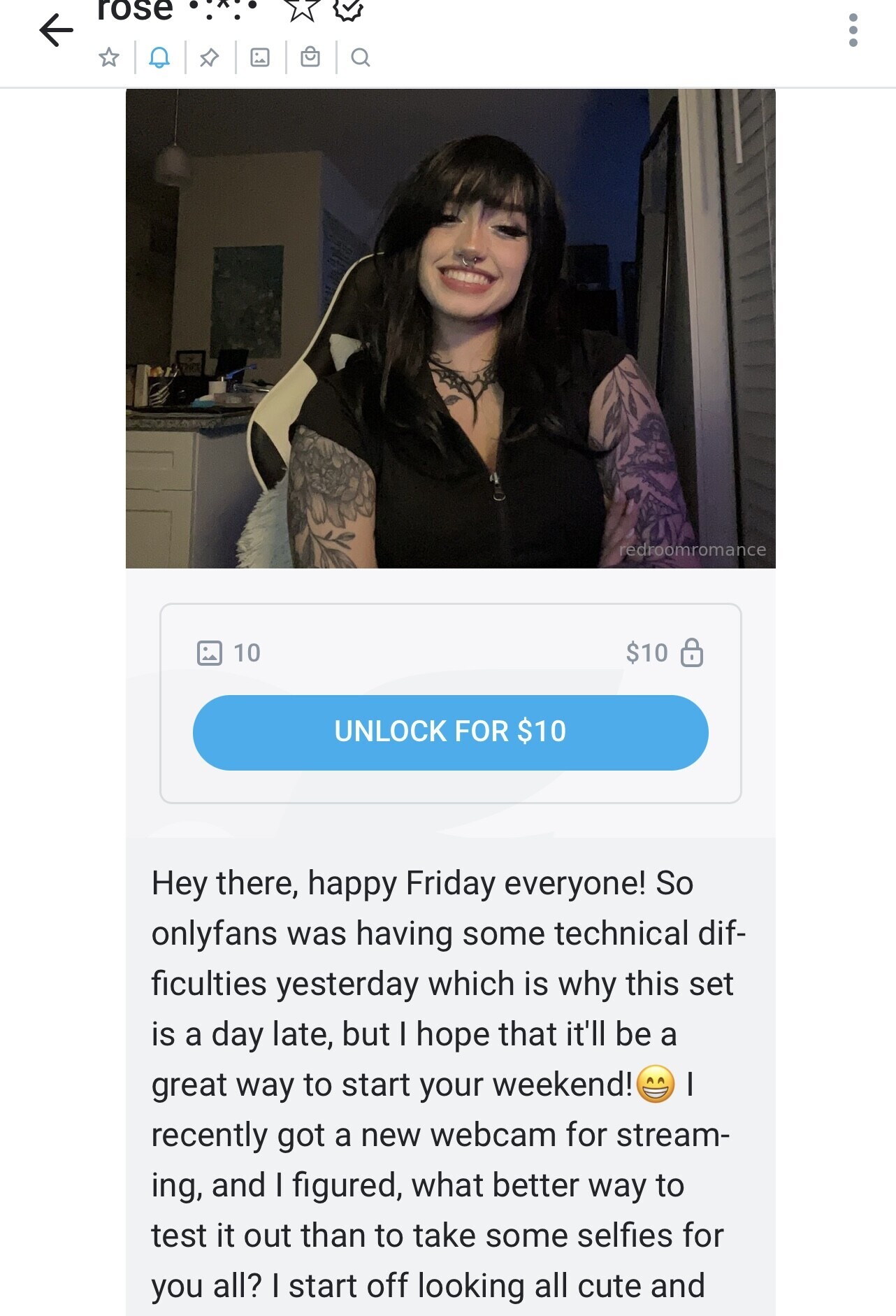
Task: Go back using the left arrow
Action: 57,30
